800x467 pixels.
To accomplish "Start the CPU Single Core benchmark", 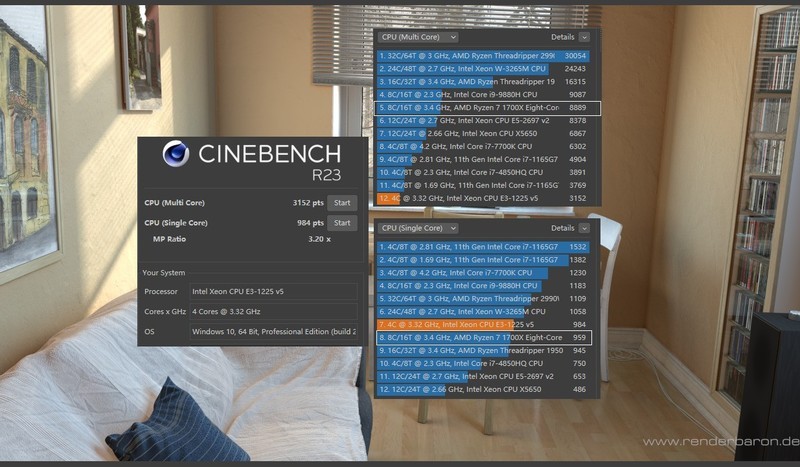I will (x=342, y=223).
